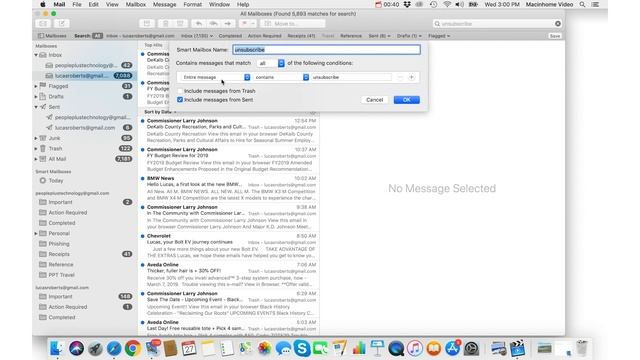Flag the message with the red flag icon
The height and width of the screenshot is (360, 640).
coord(244,24)
